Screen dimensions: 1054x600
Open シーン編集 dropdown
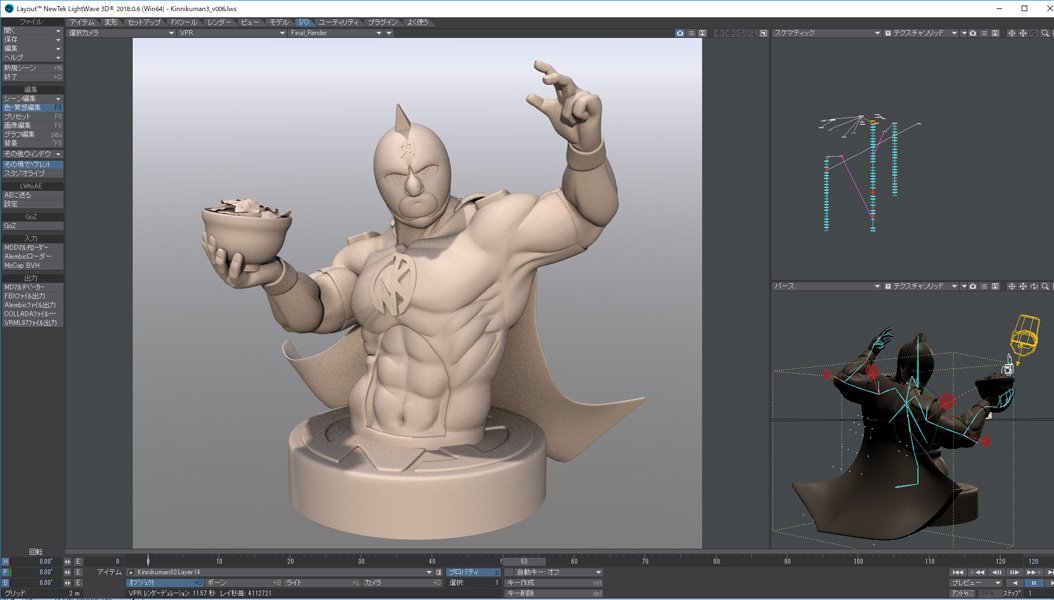32,99
